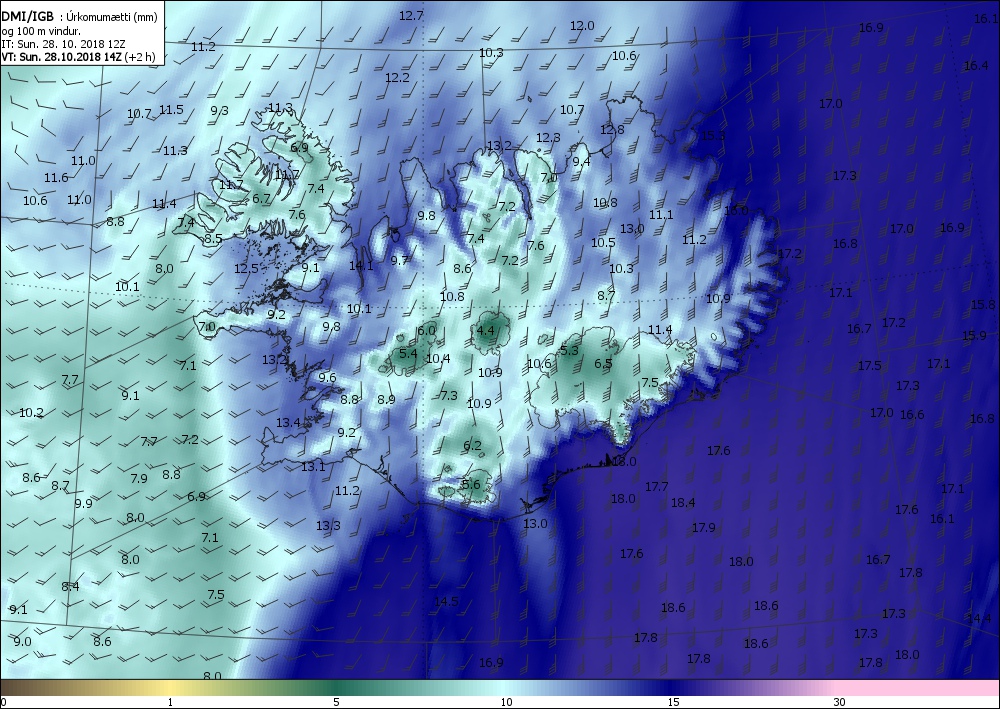The height and width of the screenshot is (709, 1000).
Task: Click the 13.1 value on the south coast
Action: point(313,467)
